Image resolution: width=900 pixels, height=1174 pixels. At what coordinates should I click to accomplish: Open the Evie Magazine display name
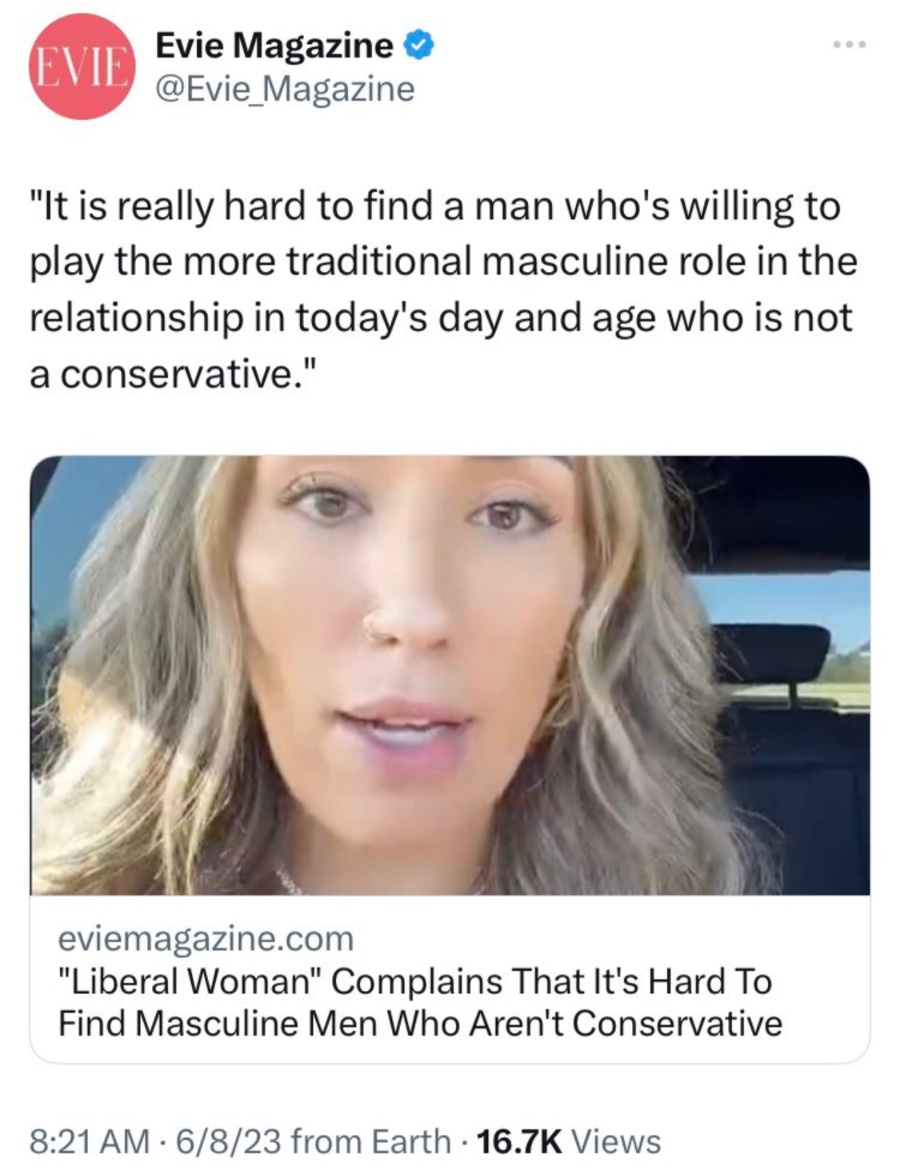coord(274,47)
